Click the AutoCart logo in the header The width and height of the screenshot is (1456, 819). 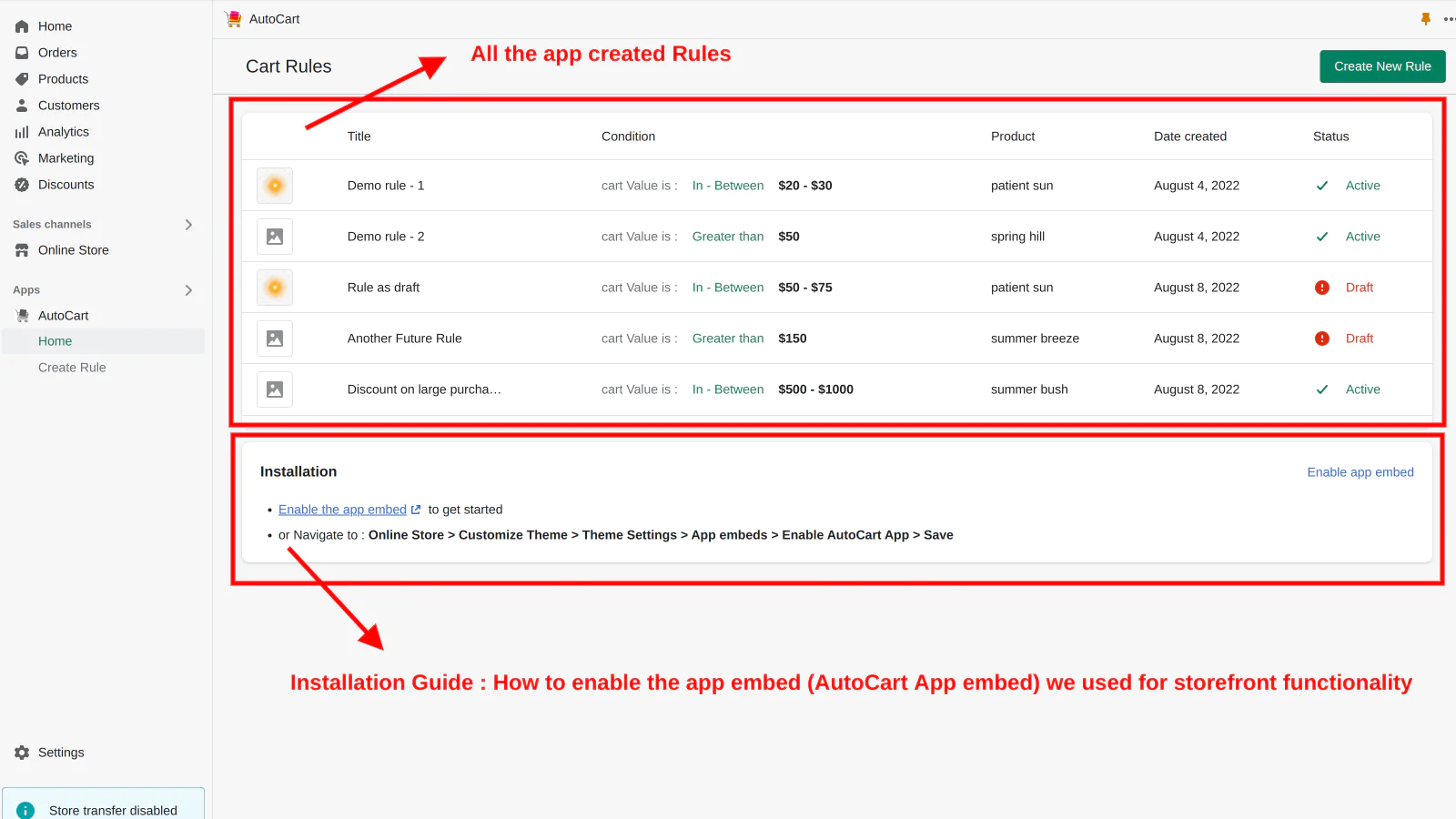point(234,18)
